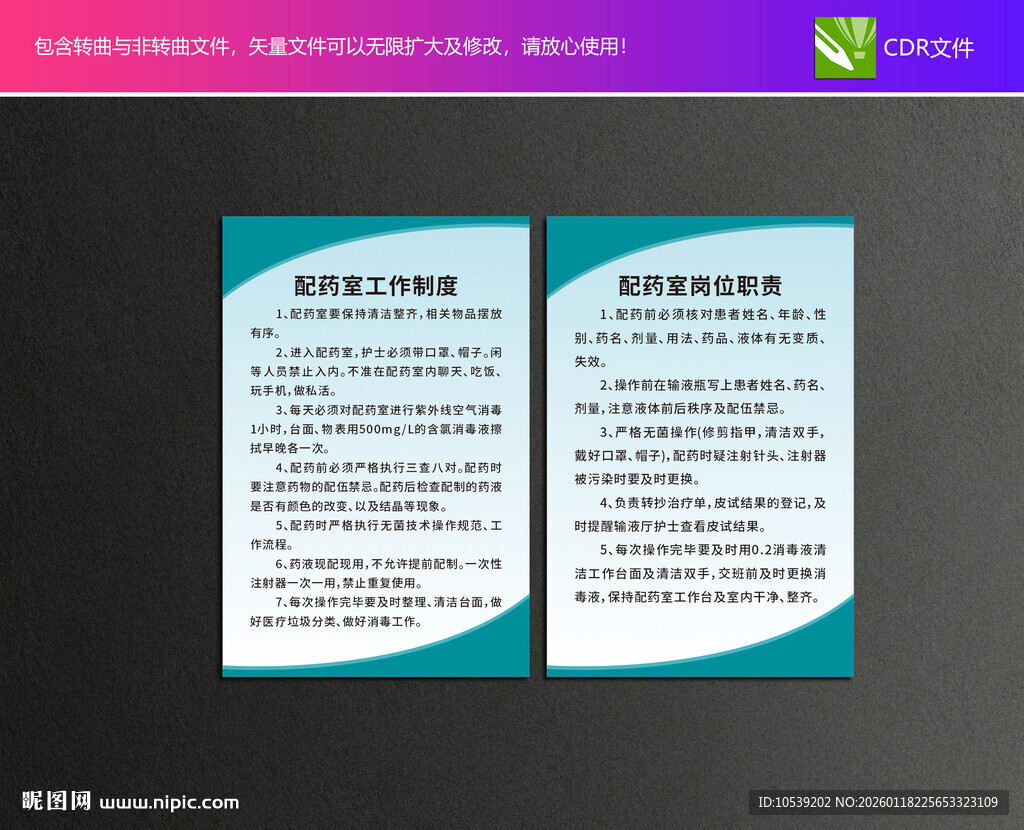Click the line "4、配药前必须严格执行三查八对"
This screenshot has height=830, width=1024.
pyautogui.click(x=389, y=468)
